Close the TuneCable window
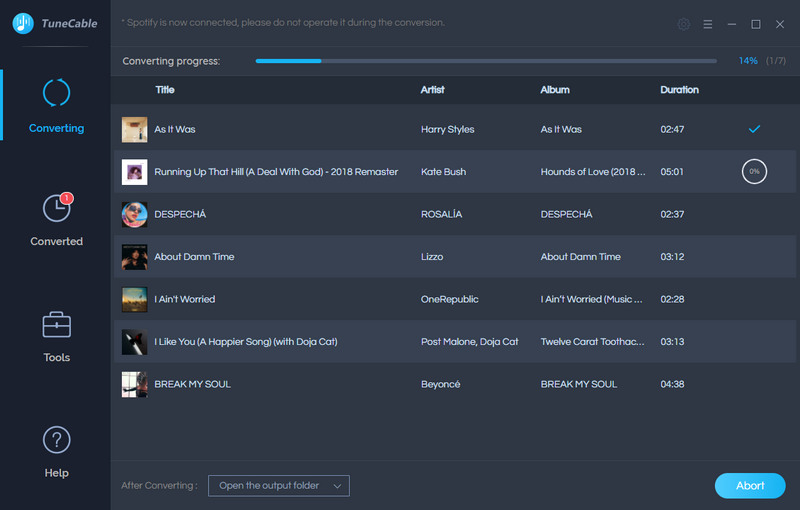Image resolution: width=800 pixels, height=510 pixels. tap(780, 24)
